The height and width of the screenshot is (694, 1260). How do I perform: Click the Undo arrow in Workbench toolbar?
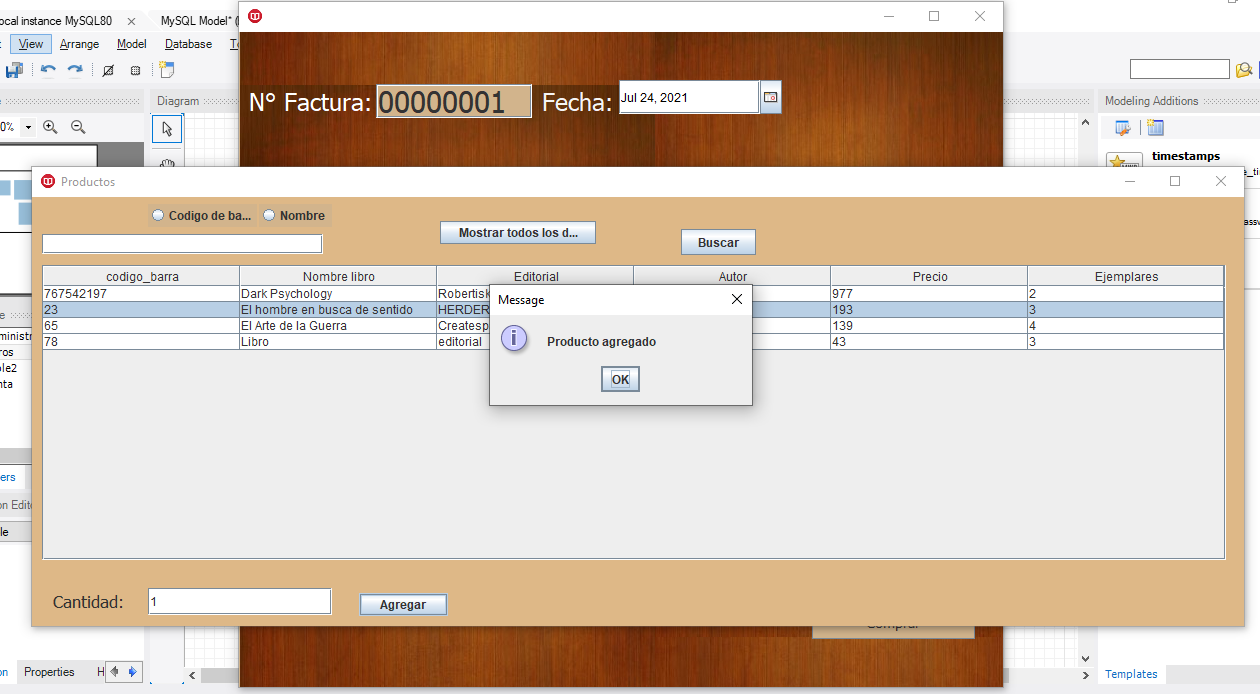pyautogui.click(x=48, y=70)
